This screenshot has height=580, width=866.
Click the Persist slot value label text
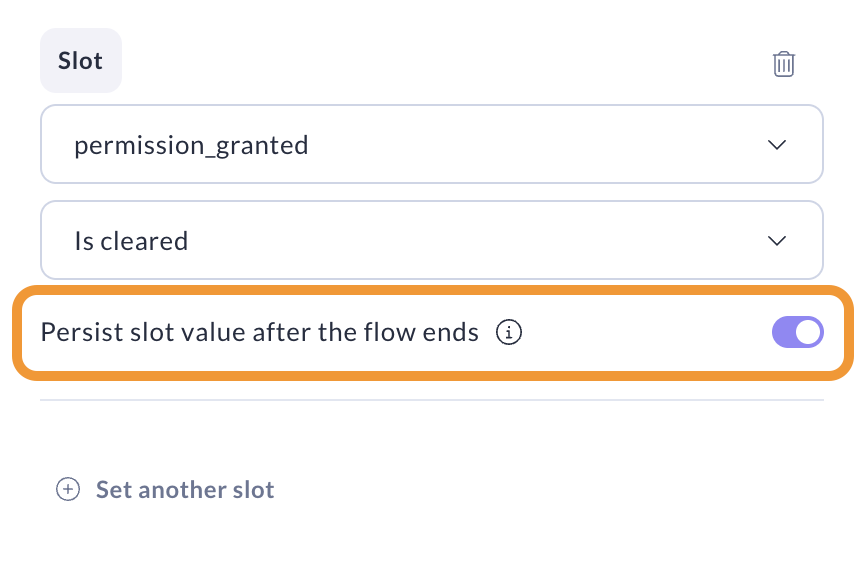[259, 332]
